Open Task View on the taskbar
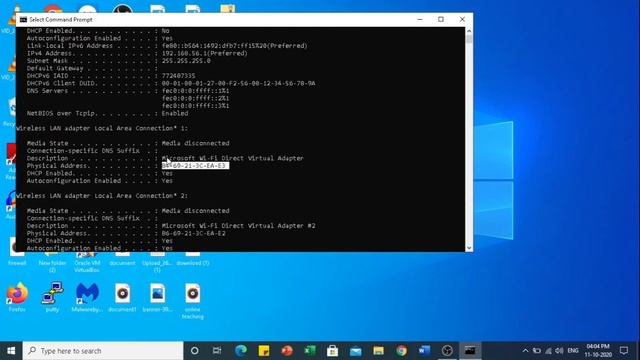The width and height of the screenshot is (640, 360). (x=217, y=351)
